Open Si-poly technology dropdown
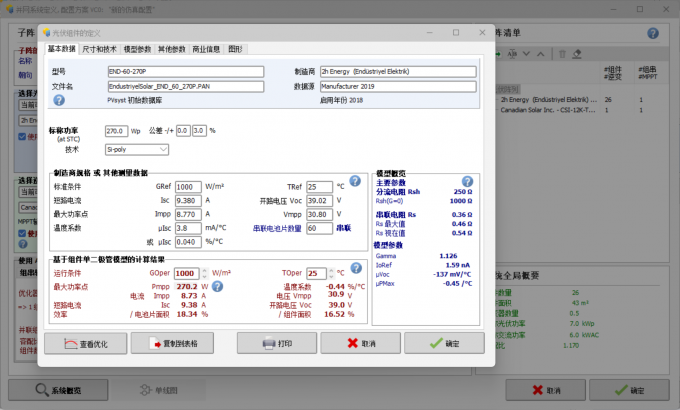680x410 pixels. coord(137,149)
